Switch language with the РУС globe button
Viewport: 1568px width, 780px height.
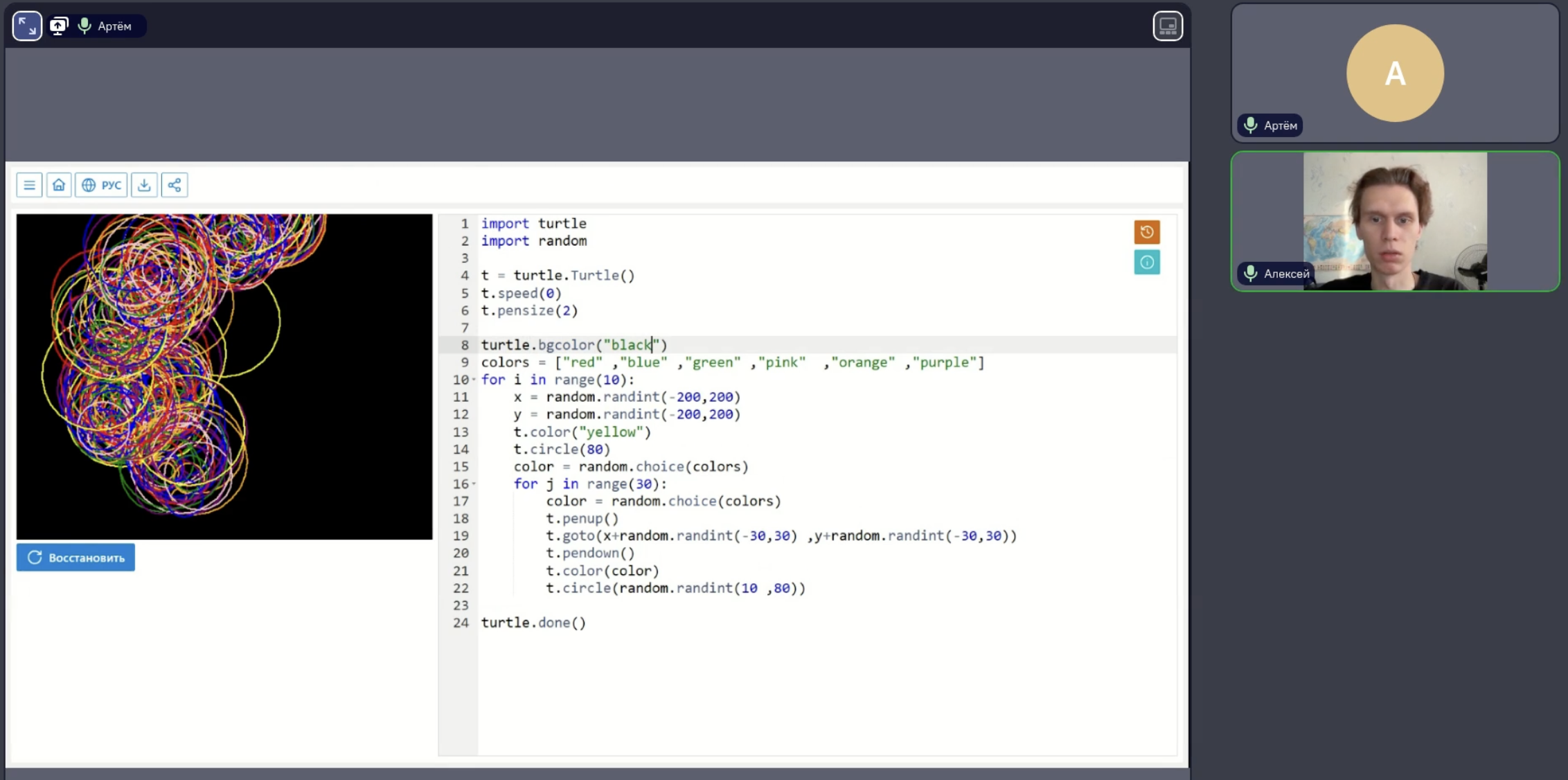(x=101, y=185)
